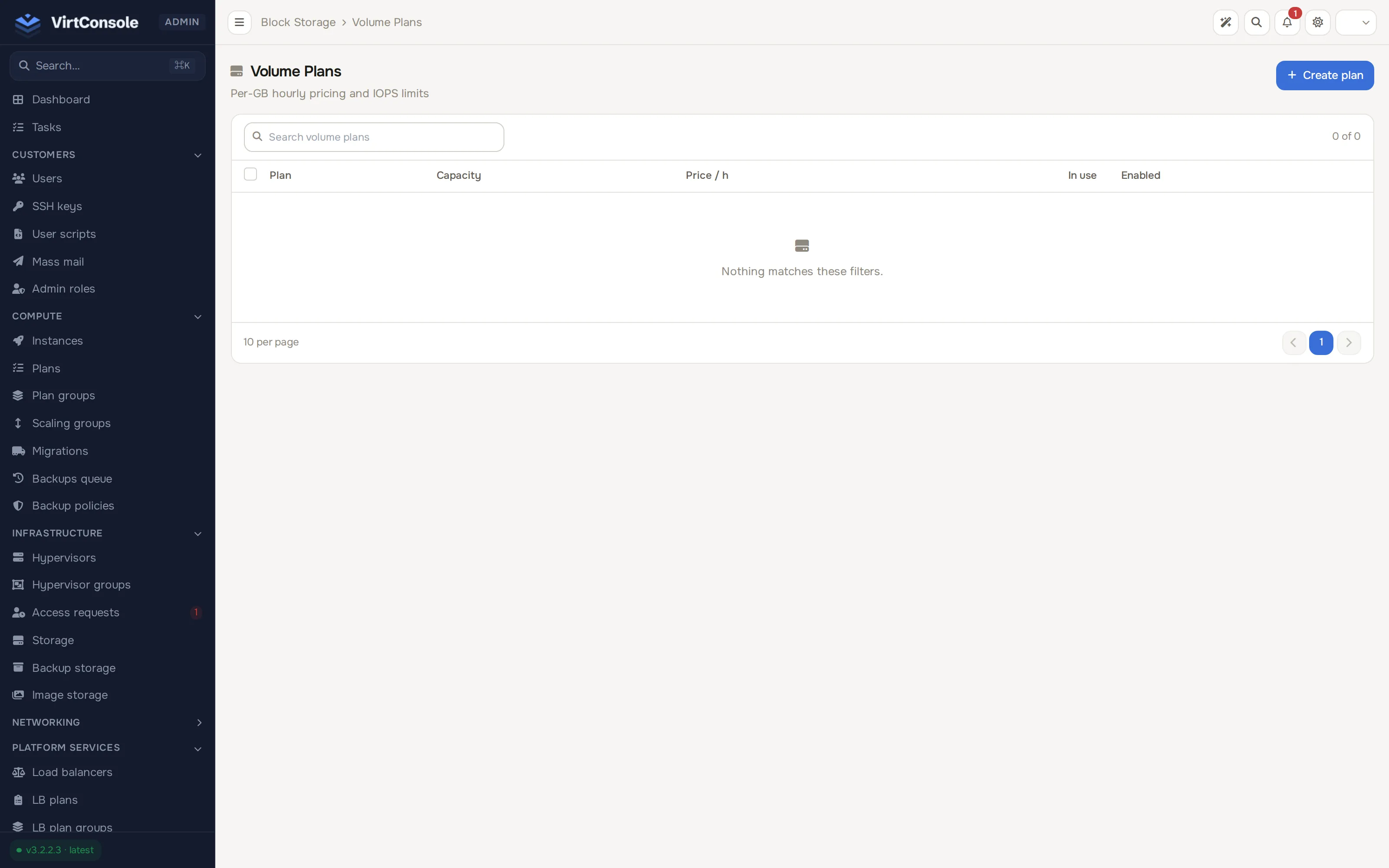
Task: Open Tasks in the sidebar
Action: point(107,128)
